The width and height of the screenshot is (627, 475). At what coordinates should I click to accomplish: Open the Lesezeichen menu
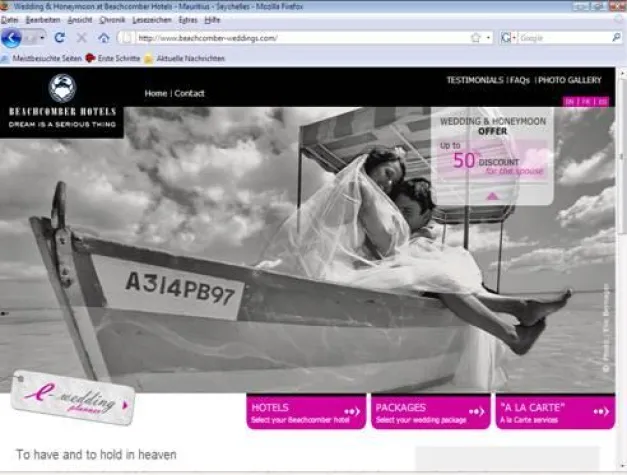click(x=151, y=19)
